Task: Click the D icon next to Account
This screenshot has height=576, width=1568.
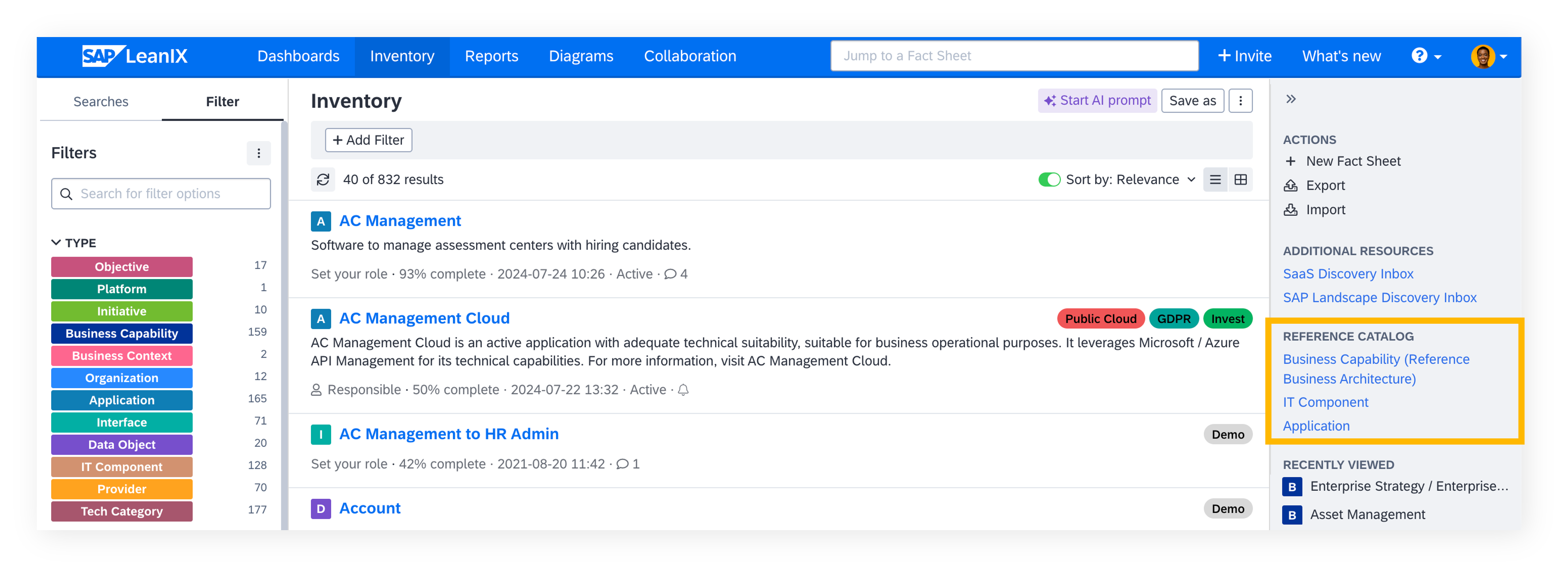Action: (x=321, y=509)
